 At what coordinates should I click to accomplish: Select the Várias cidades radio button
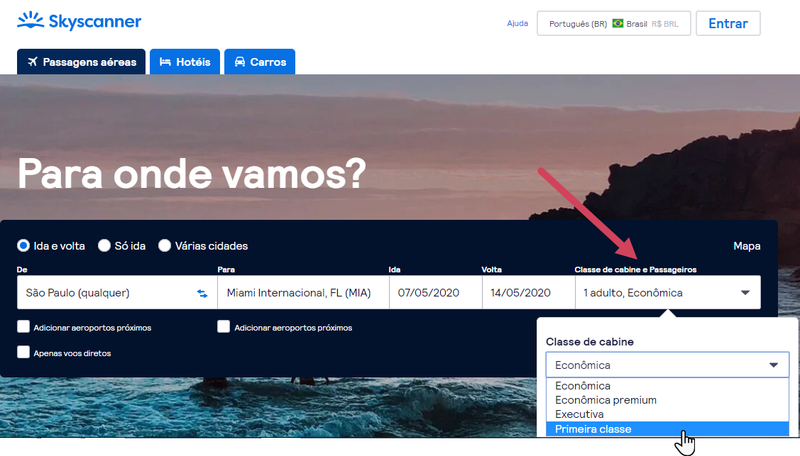[164, 246]
